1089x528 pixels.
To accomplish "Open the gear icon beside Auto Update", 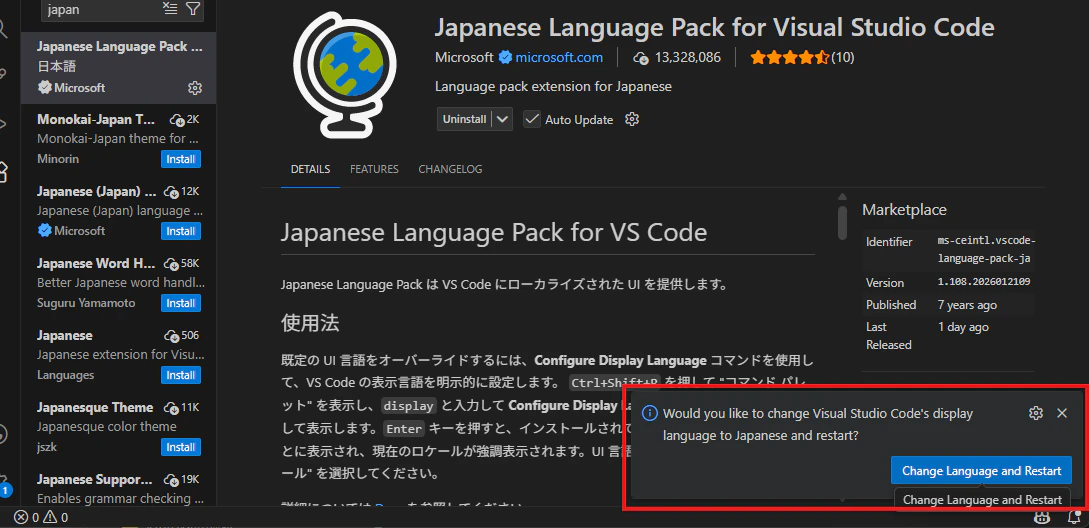I will [x=631, y=119].
